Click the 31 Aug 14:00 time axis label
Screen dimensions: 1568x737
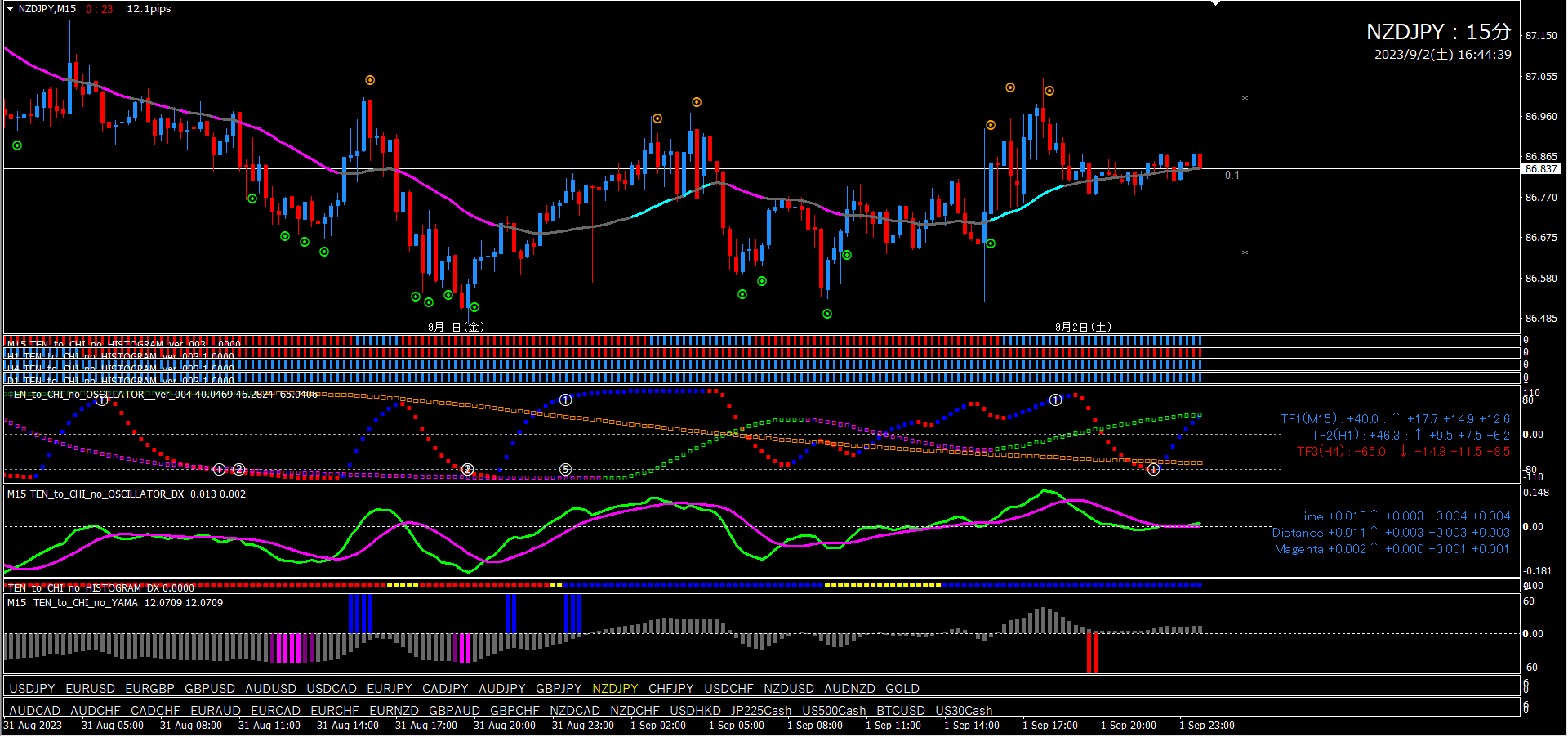point(348,726)
